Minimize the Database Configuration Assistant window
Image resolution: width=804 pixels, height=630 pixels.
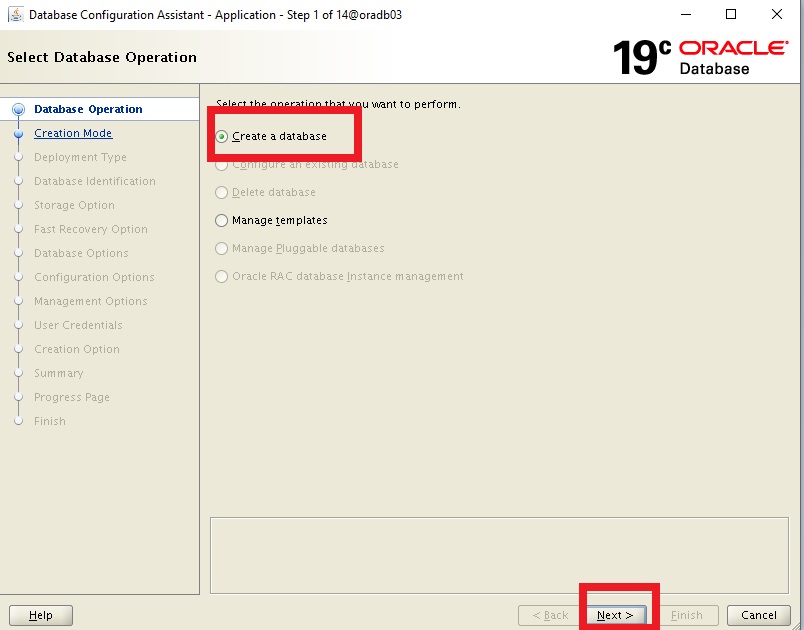coord(686,14)
